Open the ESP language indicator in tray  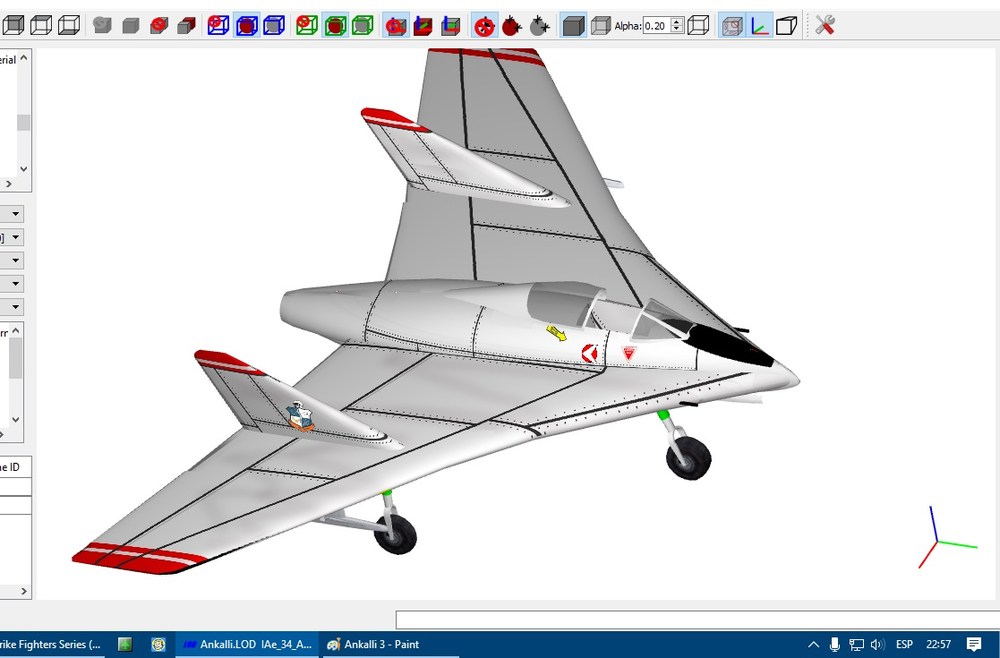(x=904, y=644)
